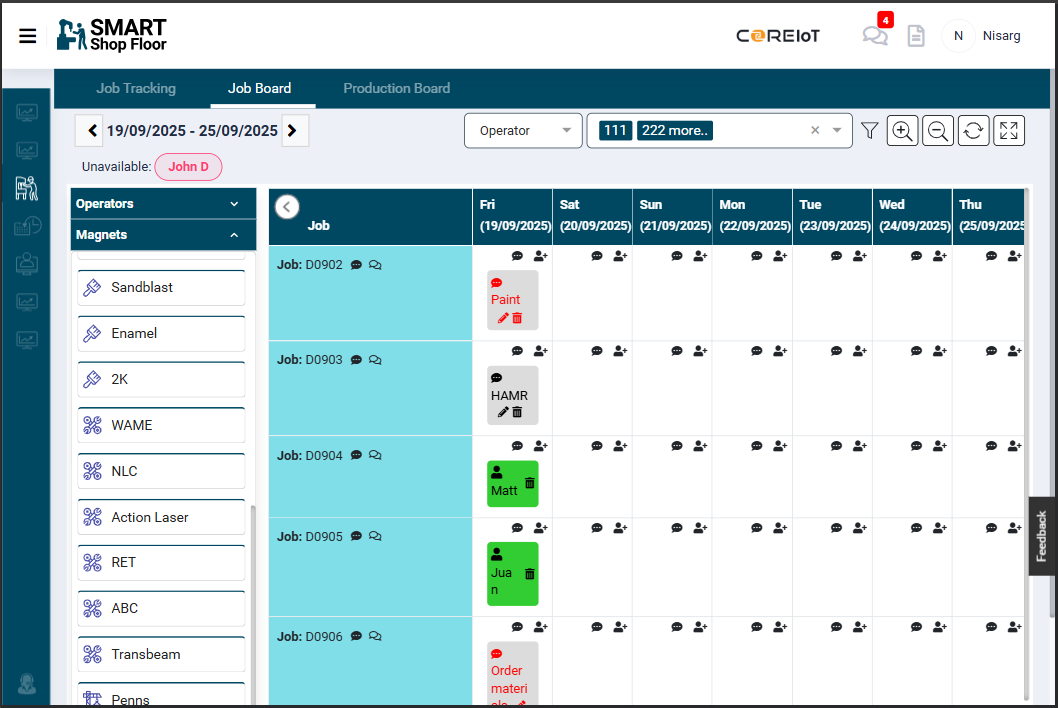Image resolution: width=1058 pixels, height=708 pixels.
Task: Enter fullscreen with the expand icon
Action: (1008, 131)
